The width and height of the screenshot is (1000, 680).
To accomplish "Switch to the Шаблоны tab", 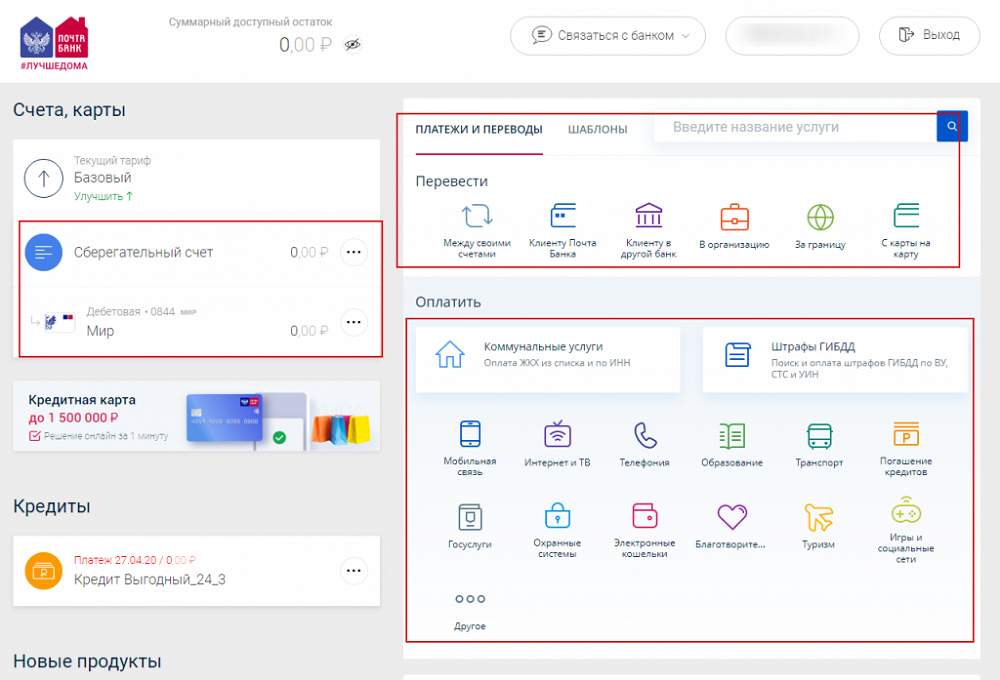I will 598,129.
